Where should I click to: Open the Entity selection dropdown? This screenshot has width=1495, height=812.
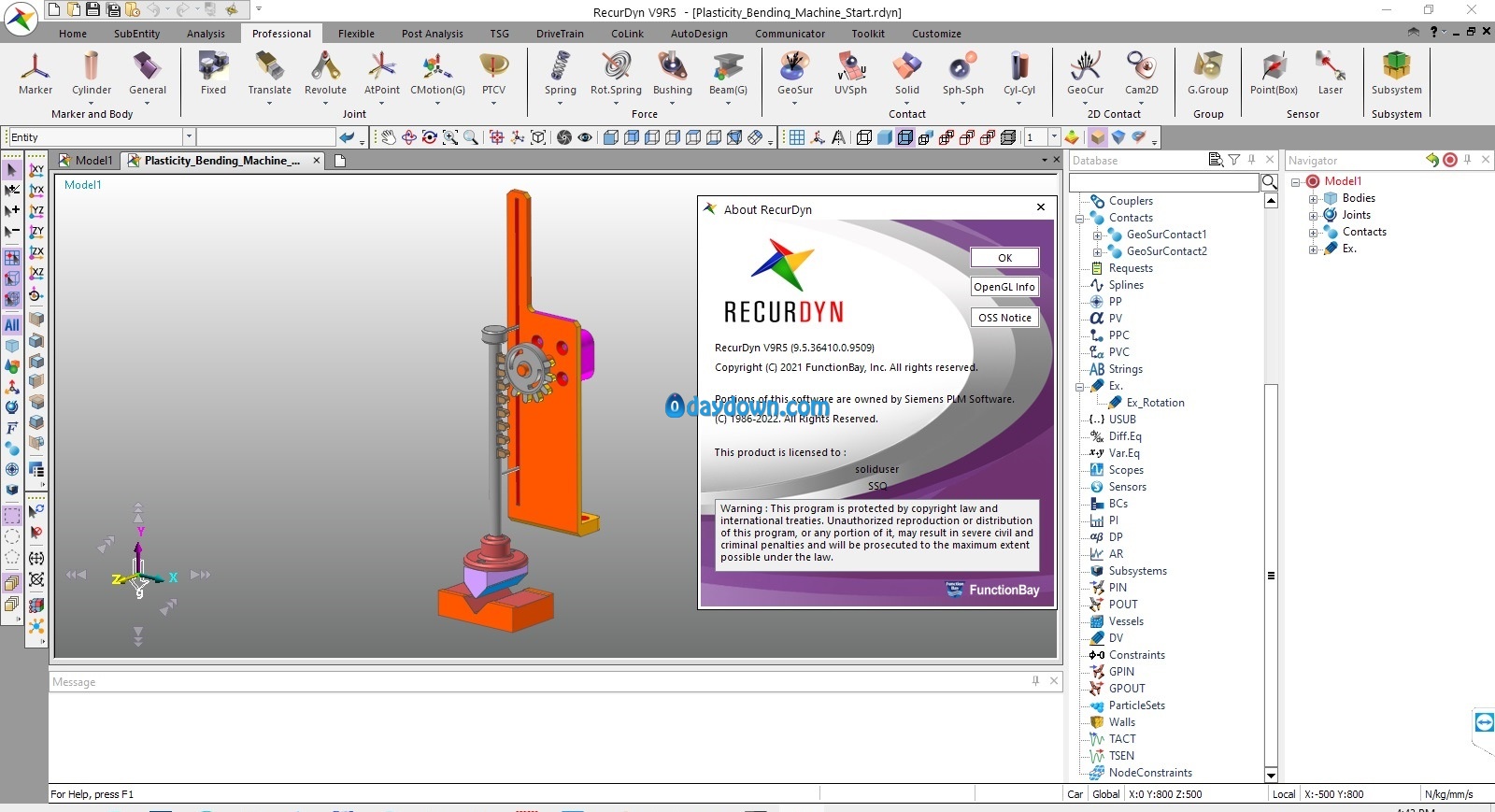click(x=188, y=136)
